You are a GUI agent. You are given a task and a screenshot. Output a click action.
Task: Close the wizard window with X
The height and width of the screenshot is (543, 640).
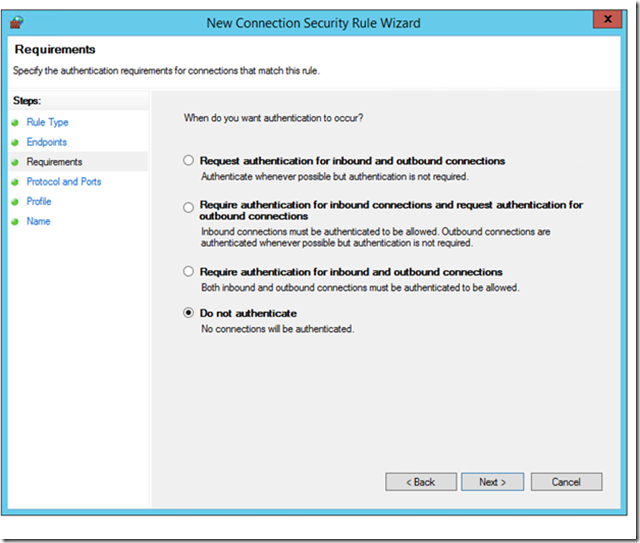(607, 19)
